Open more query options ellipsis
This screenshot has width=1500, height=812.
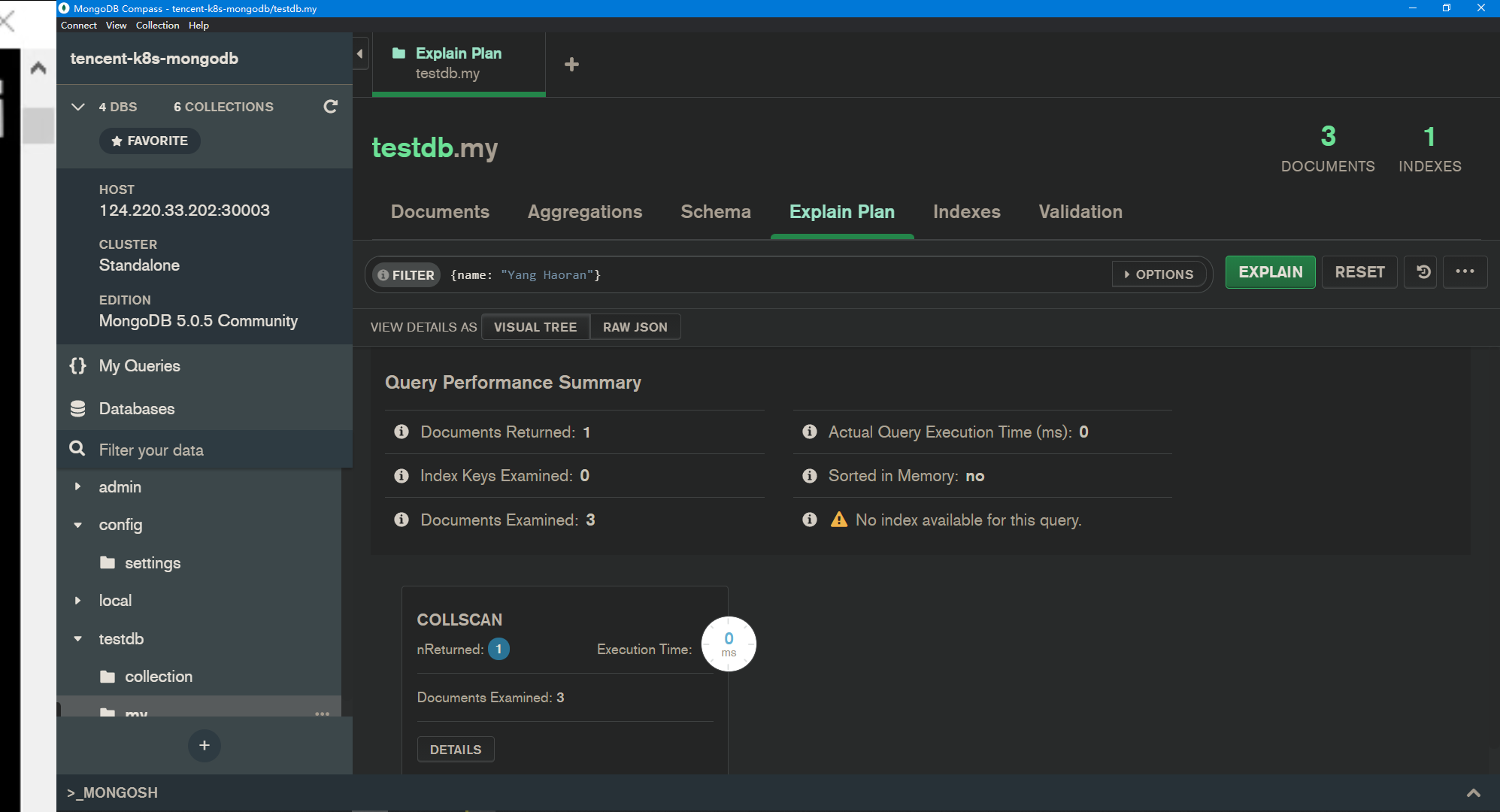point(1465,272)
